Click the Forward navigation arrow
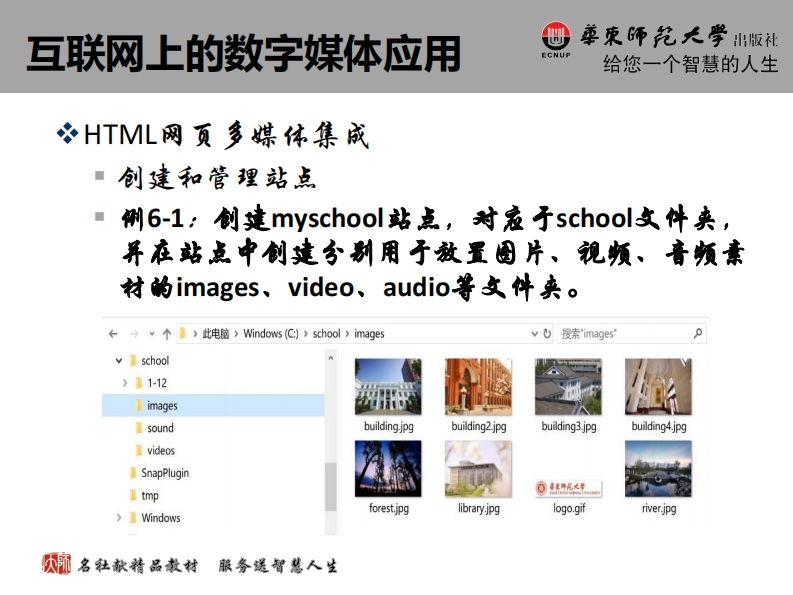793x595 pixels. coord(133,334)
